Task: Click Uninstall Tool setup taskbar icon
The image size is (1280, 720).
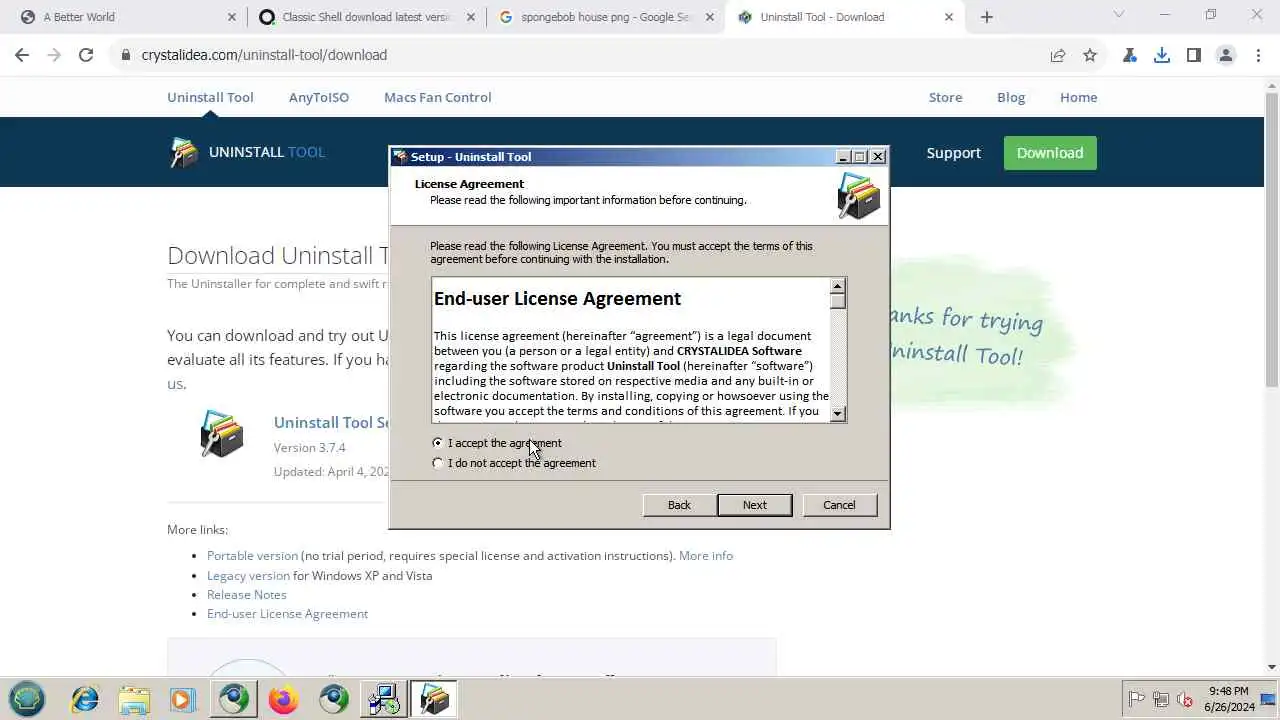Action: tap(433, 699)
